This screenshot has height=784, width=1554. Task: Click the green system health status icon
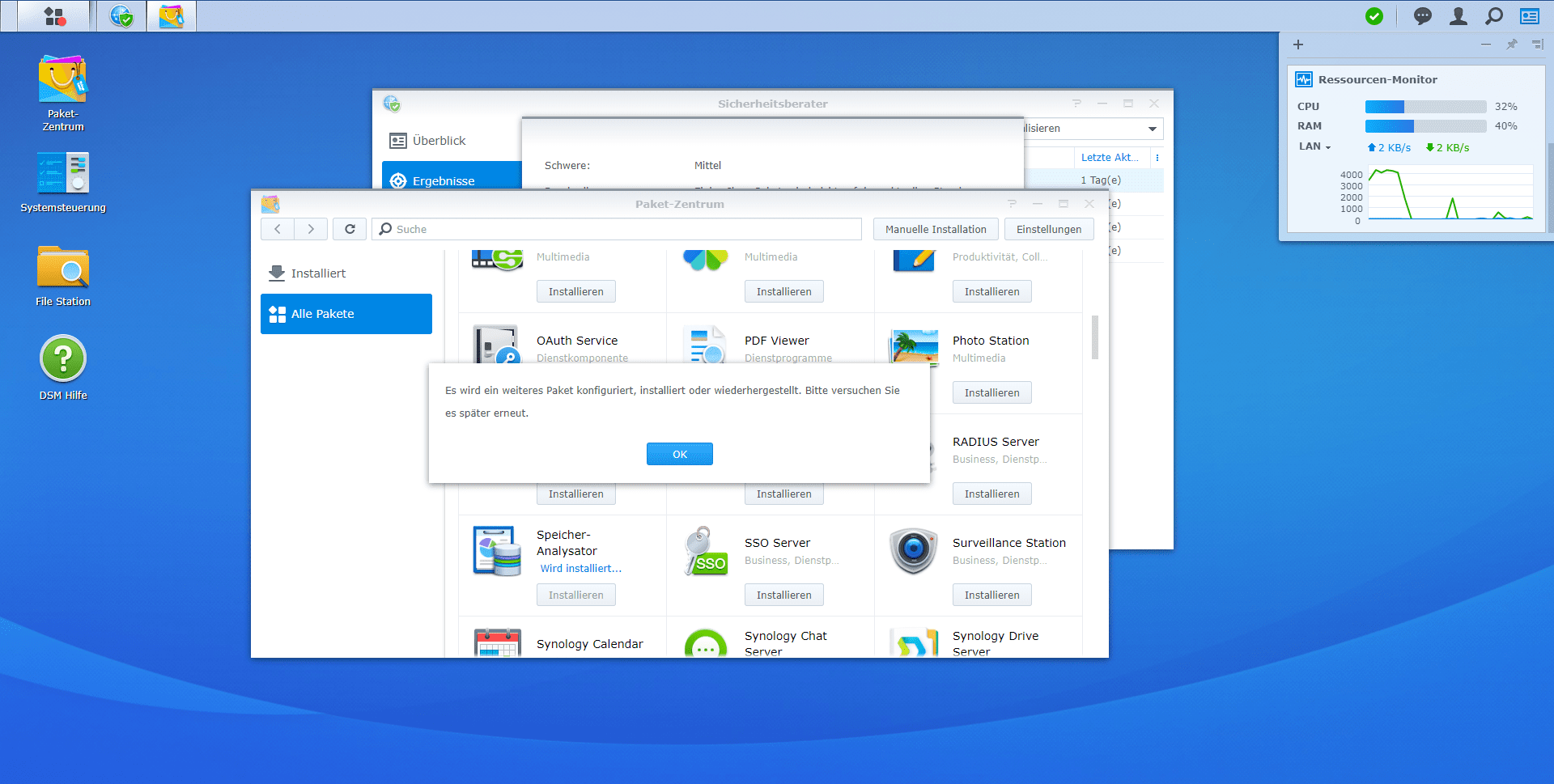tap(1374, 16)
